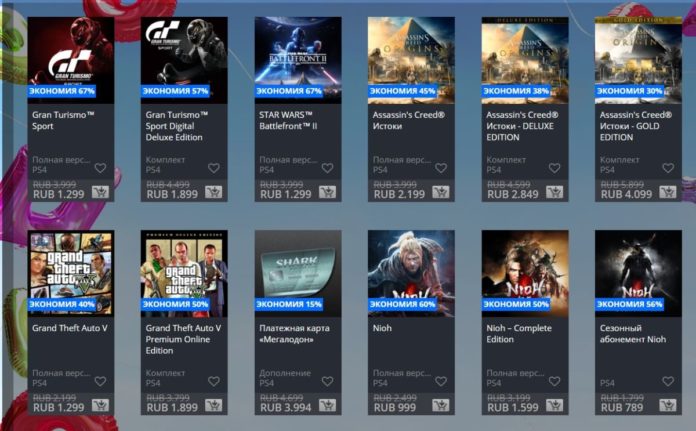696x431 pixels.
Task: Open the Сезонный абонемент Nioh title link
Action: click(x=633, y=334)
